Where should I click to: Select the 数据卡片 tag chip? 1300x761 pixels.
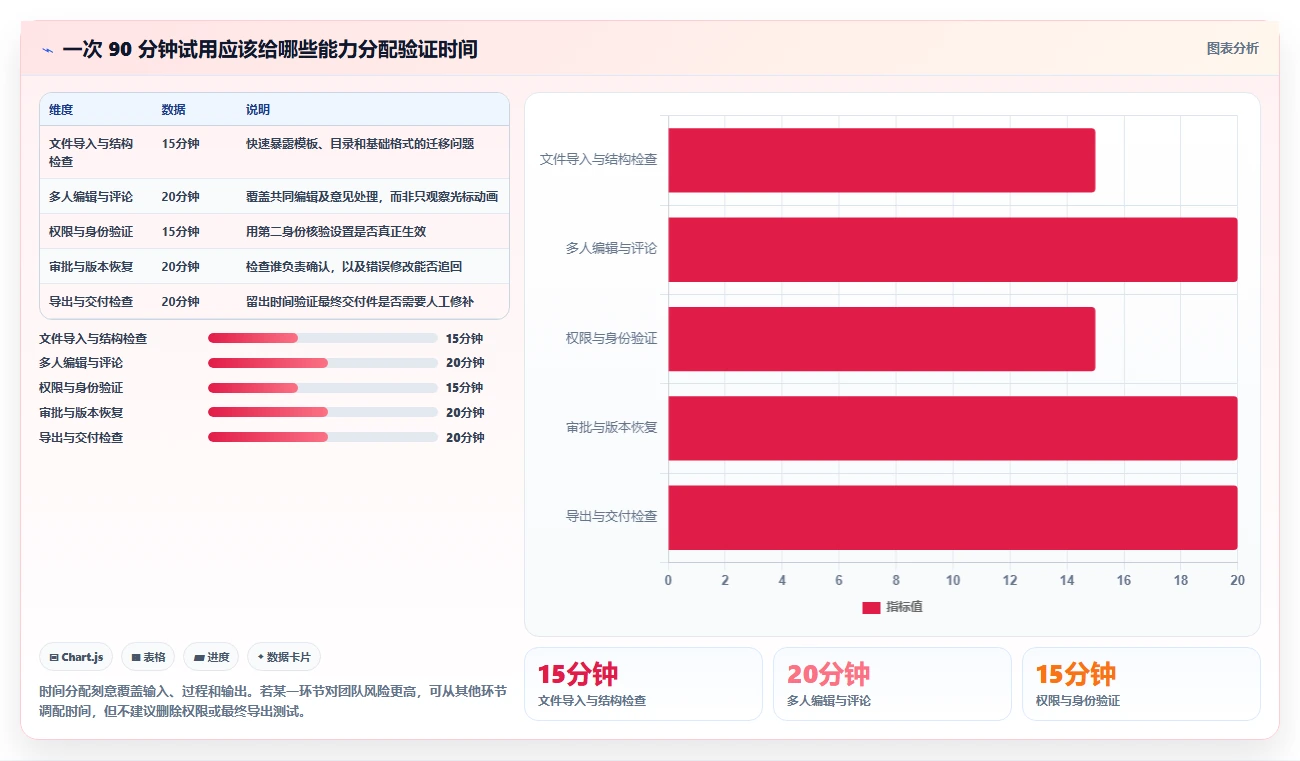click(x=284, y=657)
